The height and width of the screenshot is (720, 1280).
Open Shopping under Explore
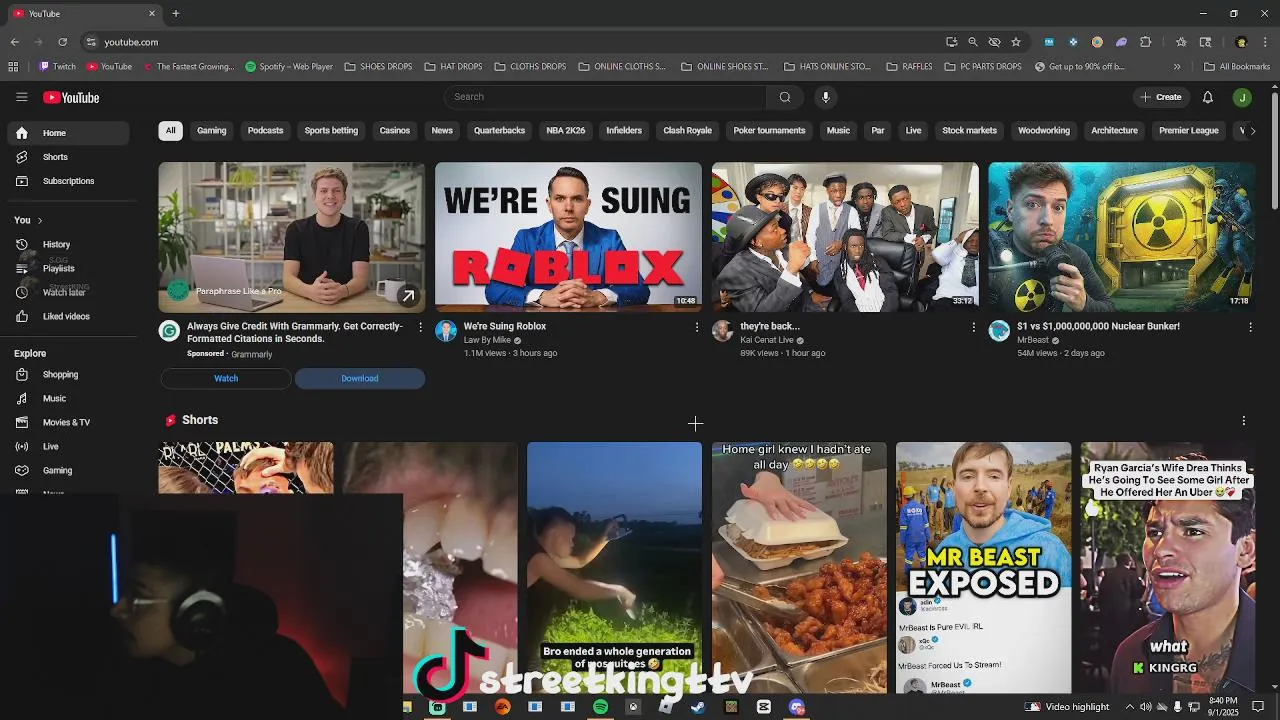coord(70,374)
